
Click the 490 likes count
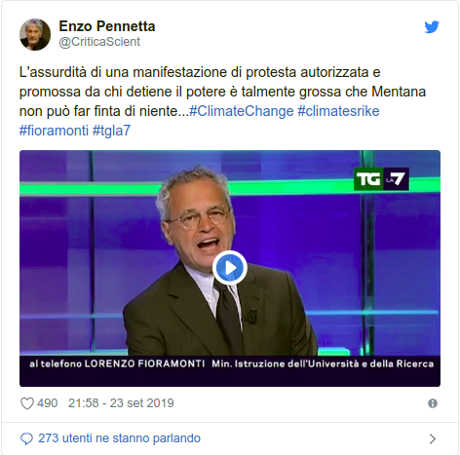click(47, 403)
